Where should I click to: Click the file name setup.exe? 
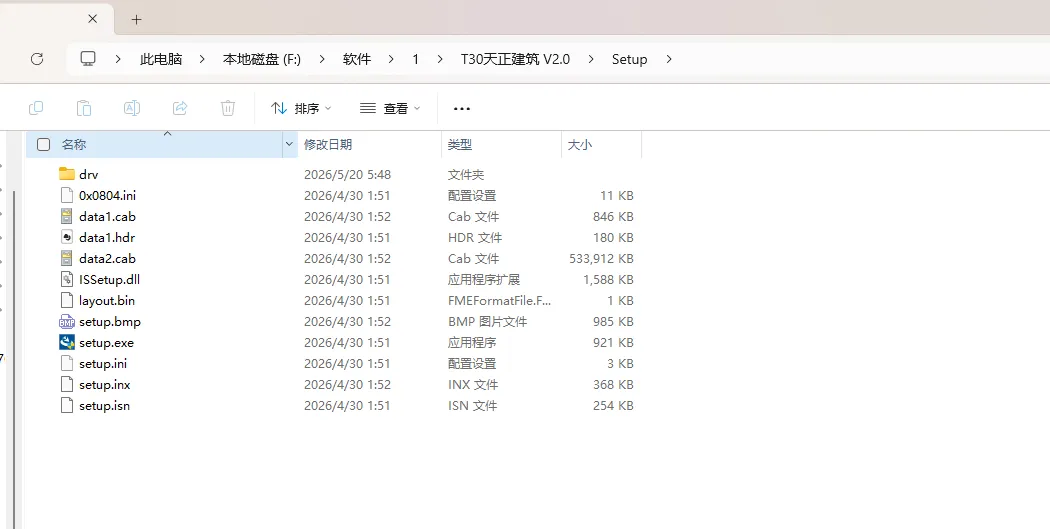click(106, 343)
